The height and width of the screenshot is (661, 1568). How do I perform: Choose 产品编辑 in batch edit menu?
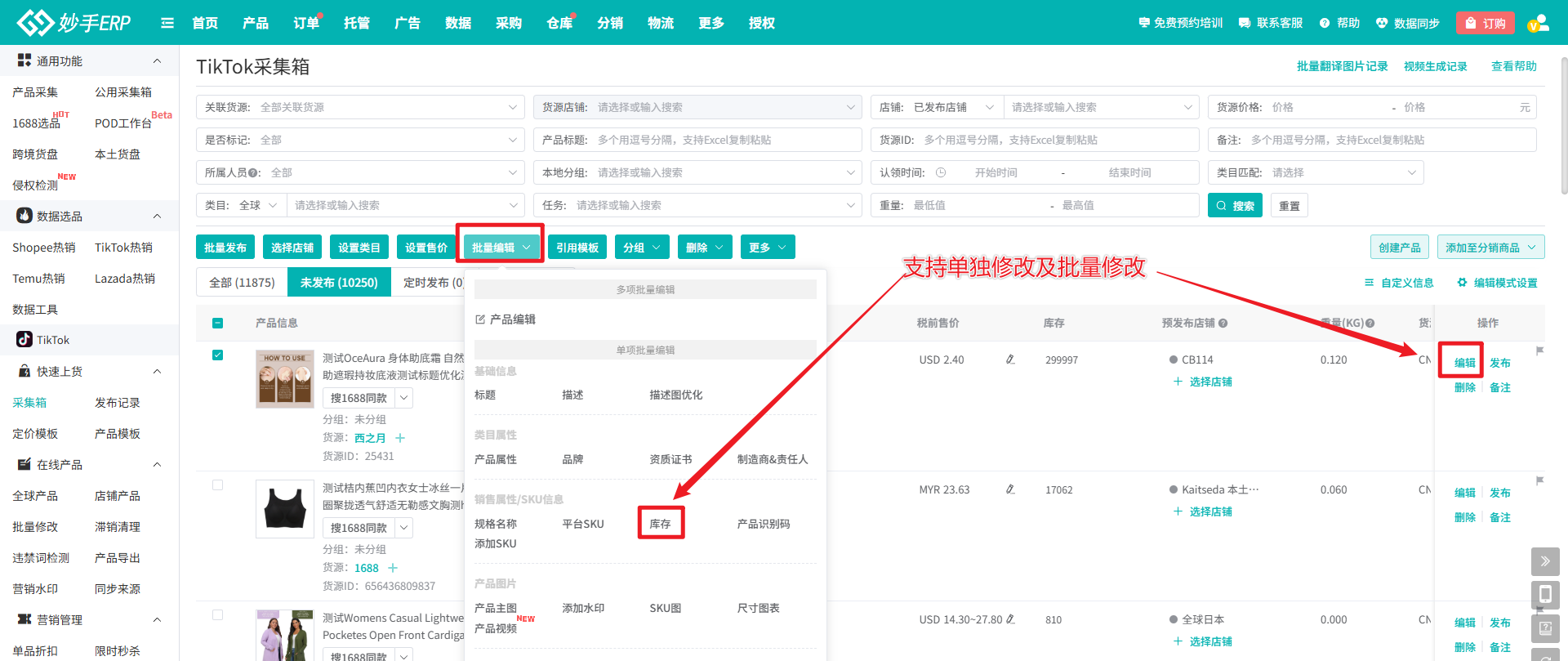point(506,319)
